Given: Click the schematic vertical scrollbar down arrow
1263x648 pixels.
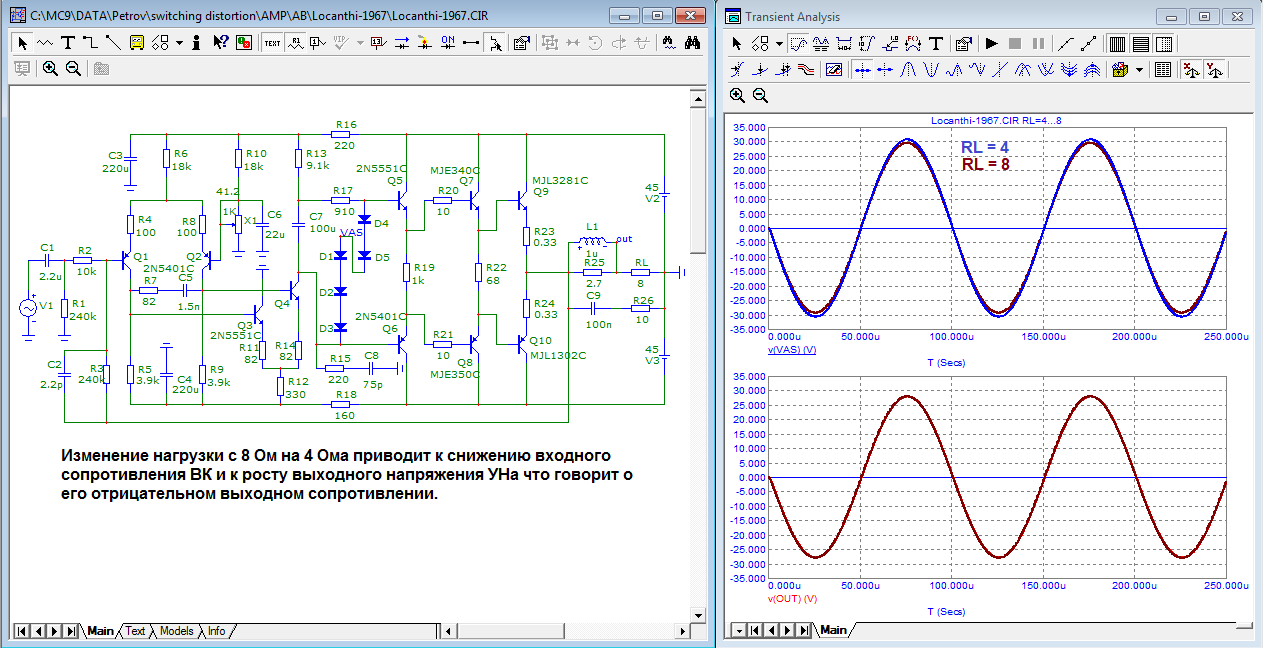Looking at the screenshot, I should click(697, 613).
